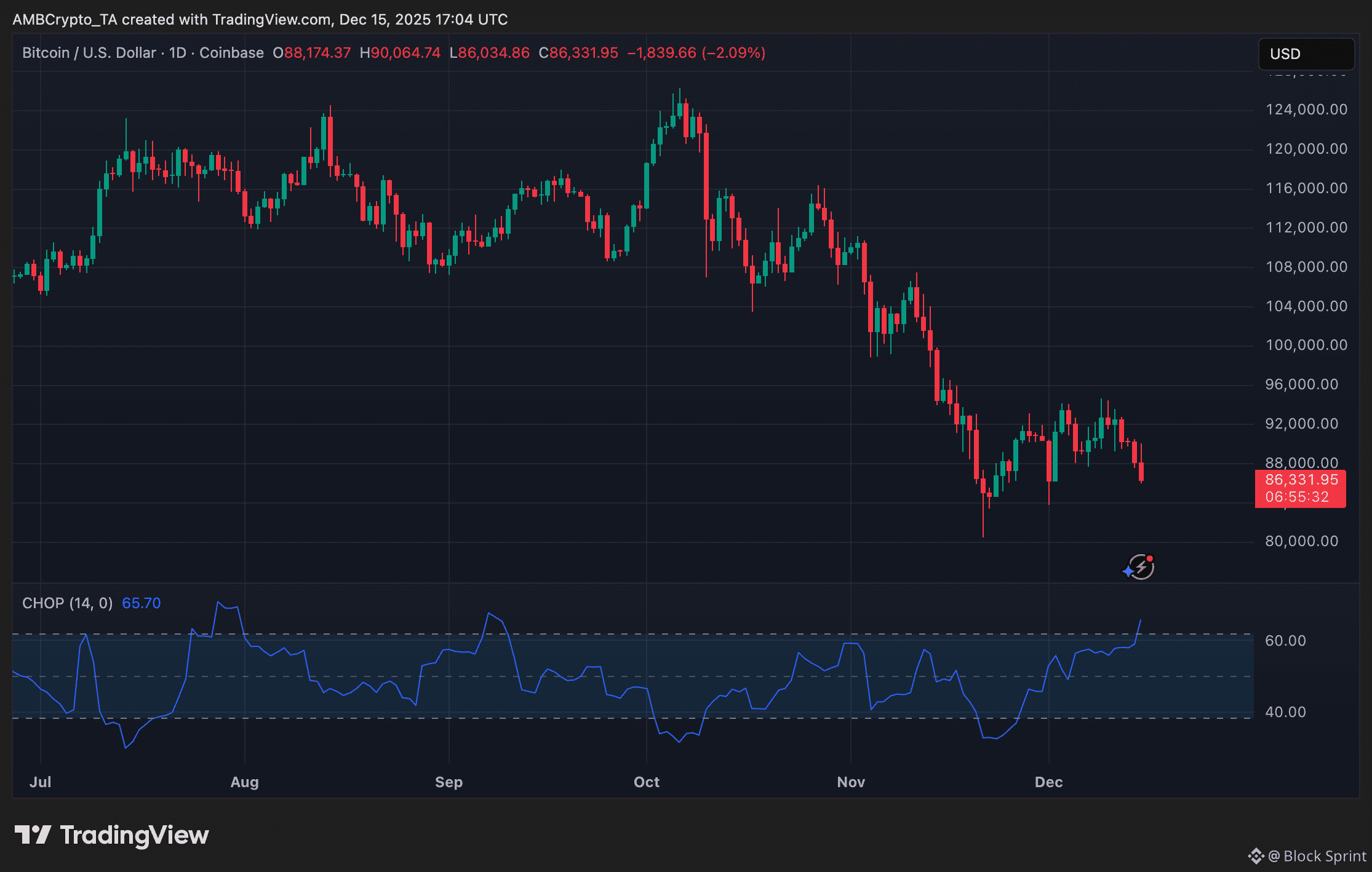Click the Coinbase exchange label
Image resolution: width=1372 pixels, height=872 pixels.
coord(231,53)
